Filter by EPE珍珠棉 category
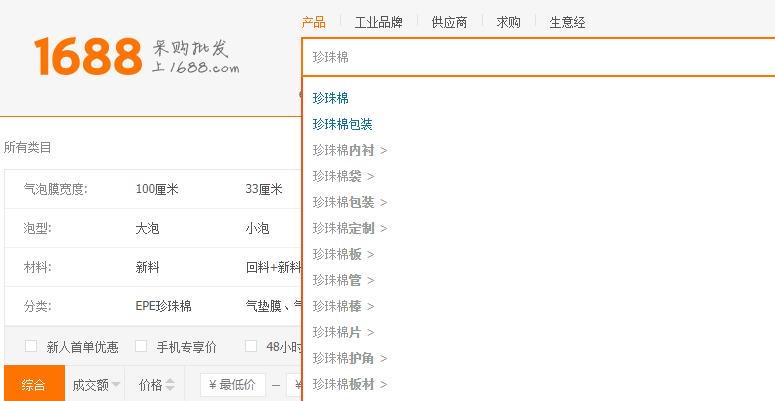Viewport: 775px width, 401px height. tap(164, 306)
